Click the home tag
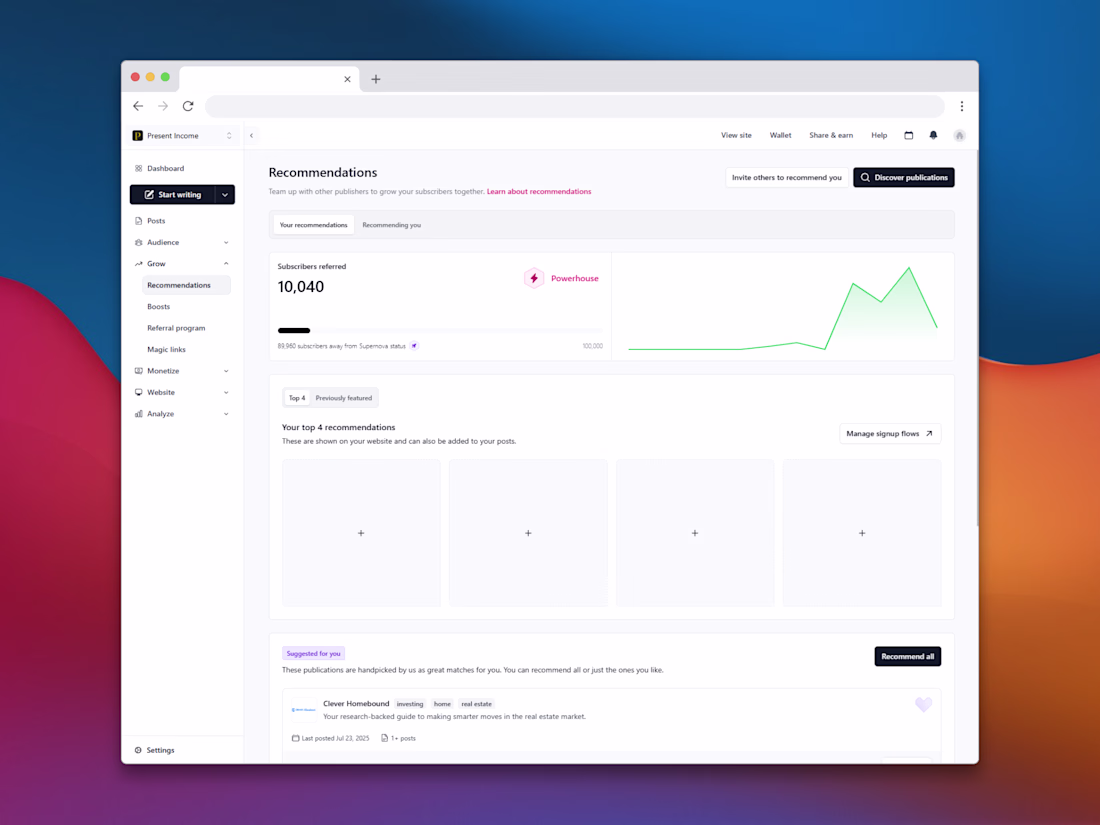 coord(442,704)
